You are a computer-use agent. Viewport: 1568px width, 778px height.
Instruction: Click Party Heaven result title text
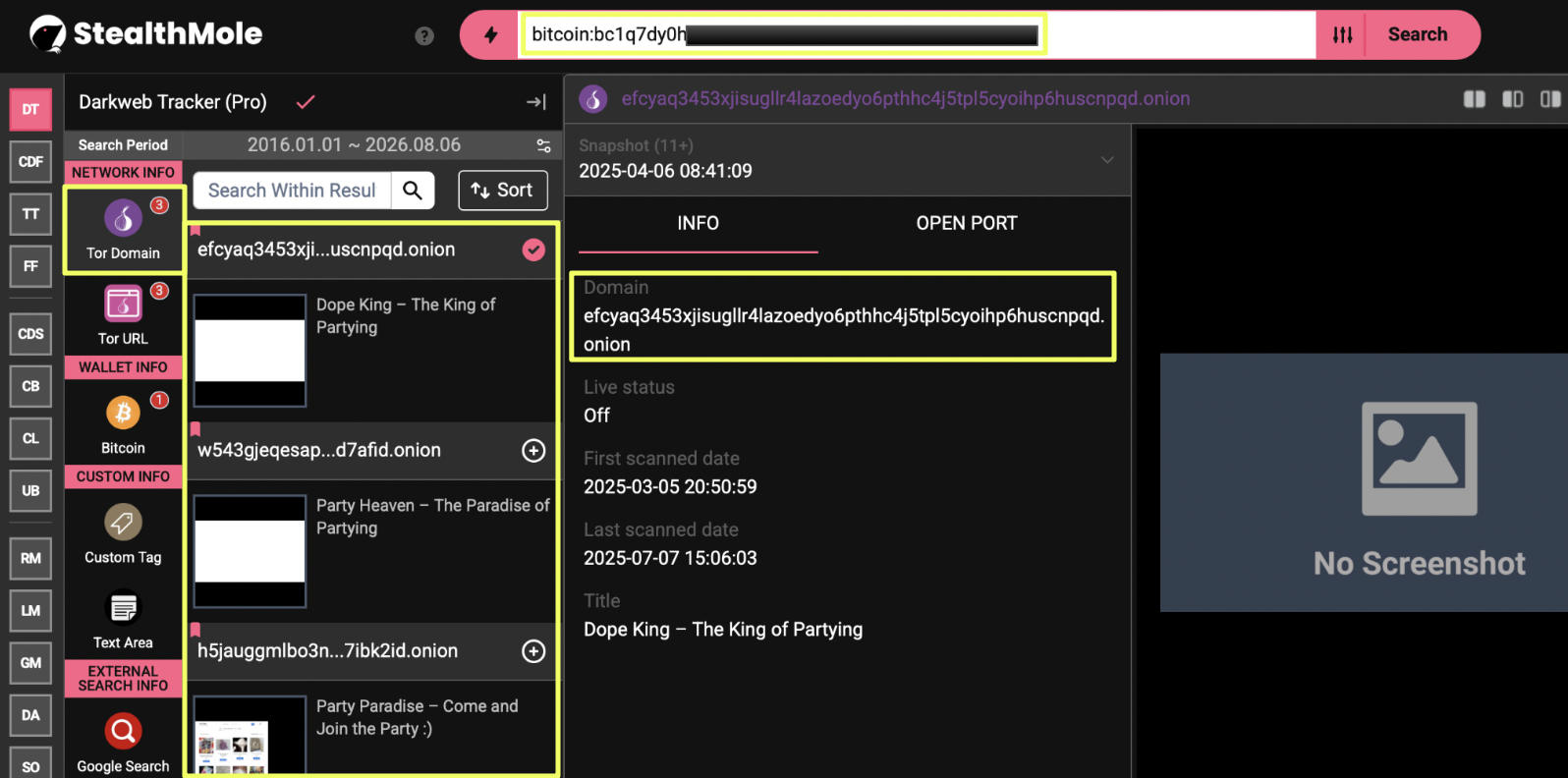click(x=433, y=516)
